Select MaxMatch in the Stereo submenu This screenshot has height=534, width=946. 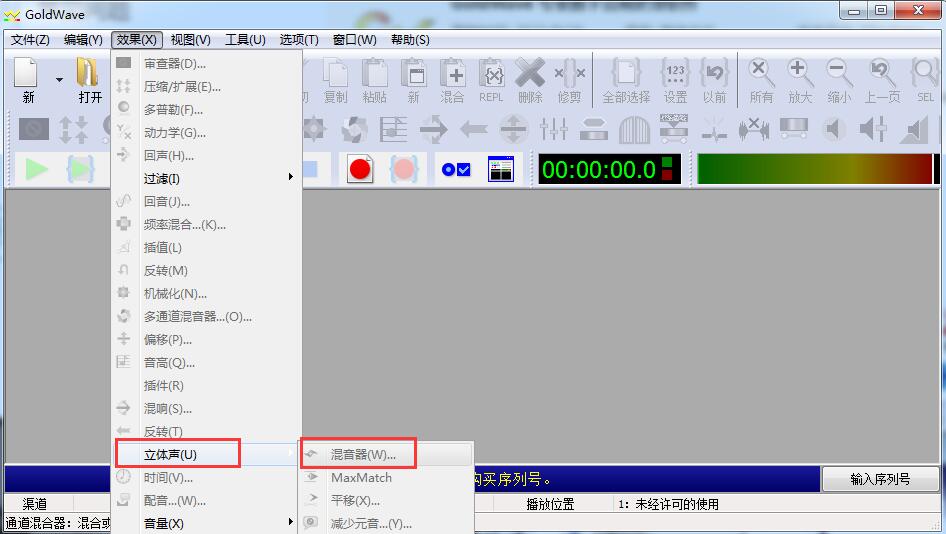coord(361,477)
